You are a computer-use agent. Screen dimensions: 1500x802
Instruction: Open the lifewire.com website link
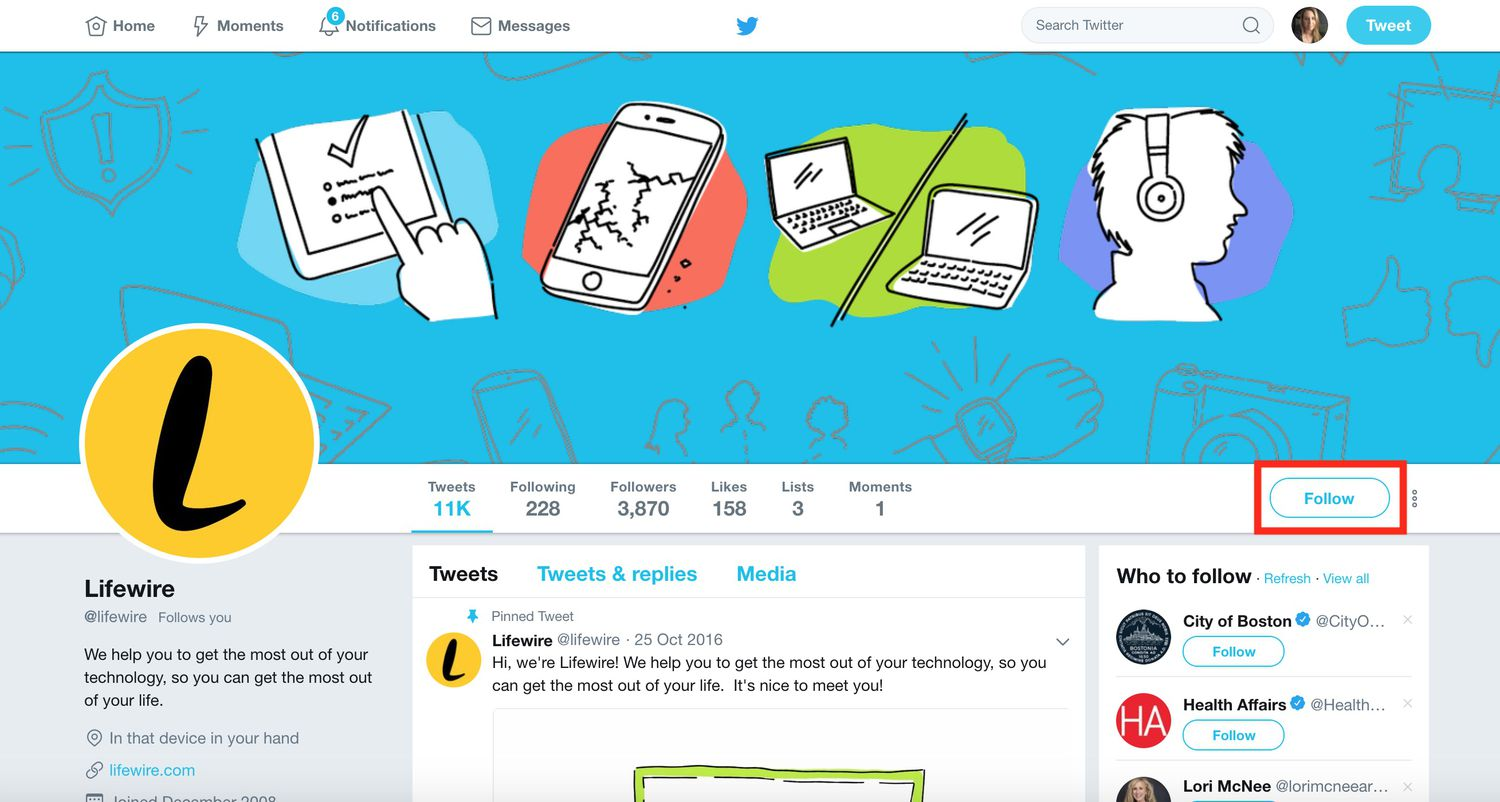[x=152, y=770]
